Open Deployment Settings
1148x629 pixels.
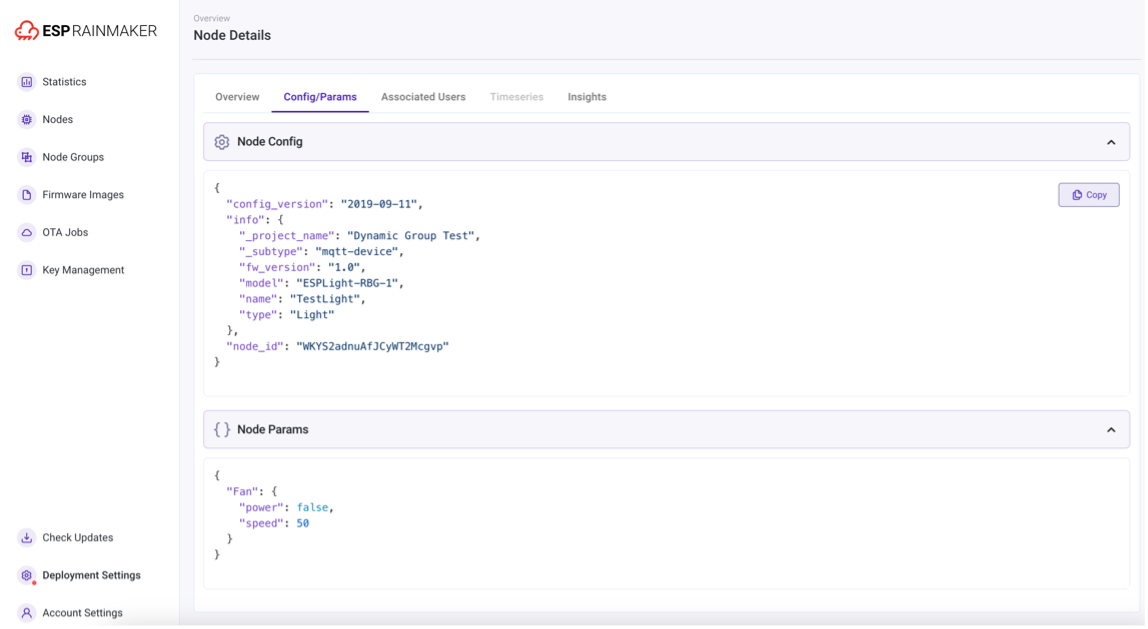pos(92,576)
